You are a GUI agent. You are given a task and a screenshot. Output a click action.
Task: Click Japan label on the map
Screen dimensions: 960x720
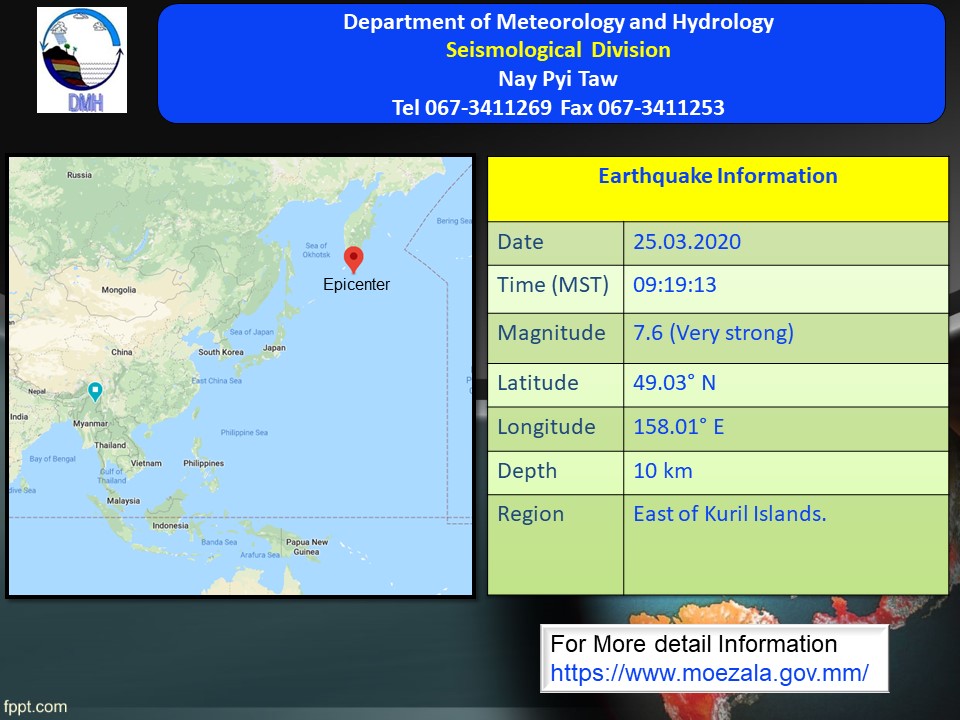pyautogui.click(x=273, y=349)
